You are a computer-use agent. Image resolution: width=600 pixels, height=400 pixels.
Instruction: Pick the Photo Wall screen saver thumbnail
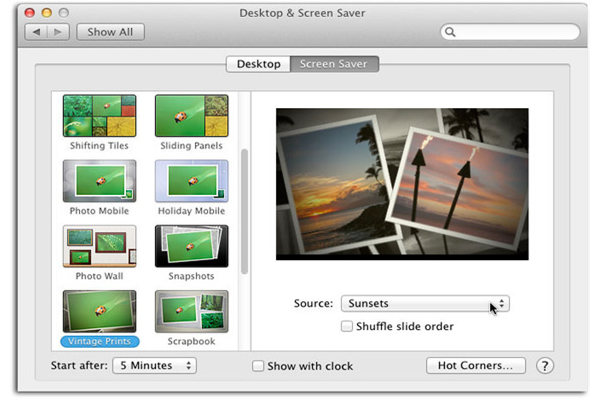click(x=99, y=246)
